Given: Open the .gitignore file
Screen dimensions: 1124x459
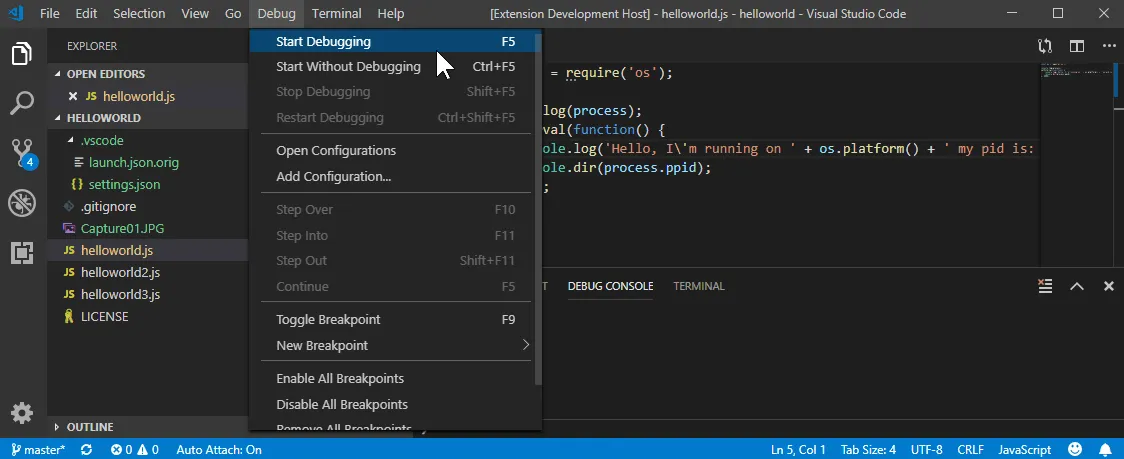Looking at the screenshot, I should (x=148, y=207).
